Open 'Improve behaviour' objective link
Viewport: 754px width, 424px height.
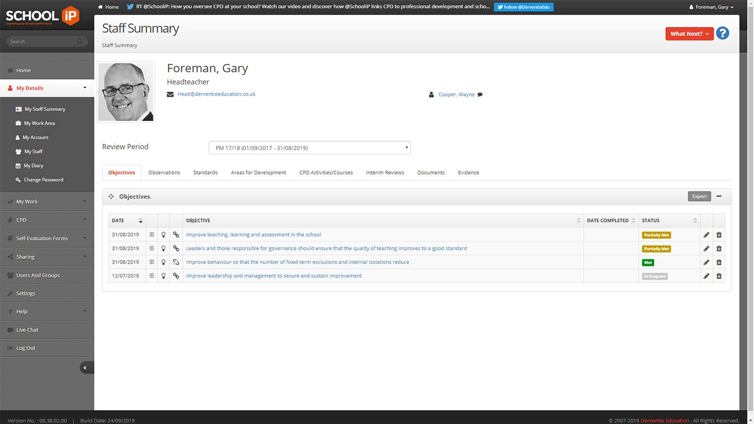[297, 262]
